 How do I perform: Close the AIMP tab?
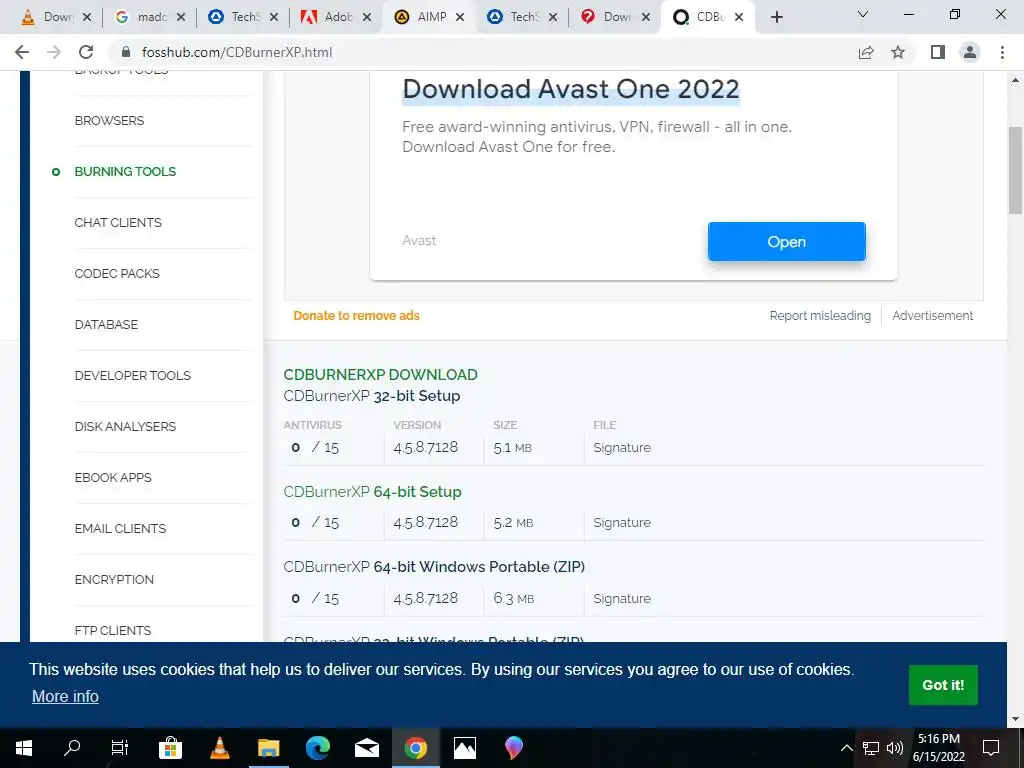pyautogui.click(x=460, y=18)
